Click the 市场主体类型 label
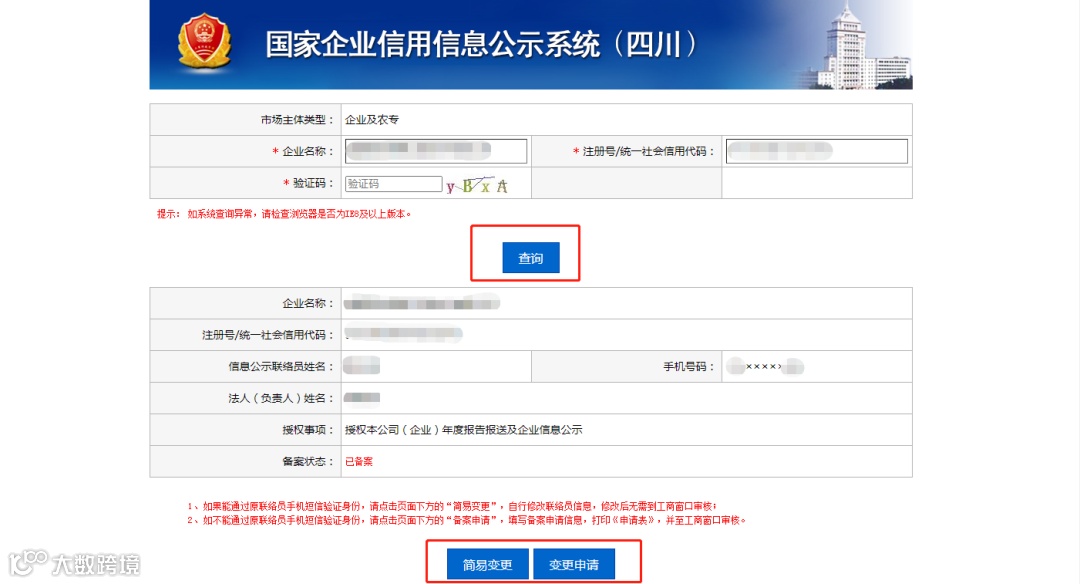The image size is (1080, 584). coord(297,120)
